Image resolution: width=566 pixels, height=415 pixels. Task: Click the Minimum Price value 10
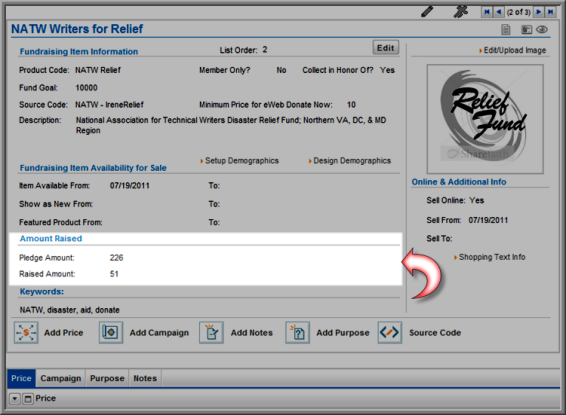pos(351,105)
